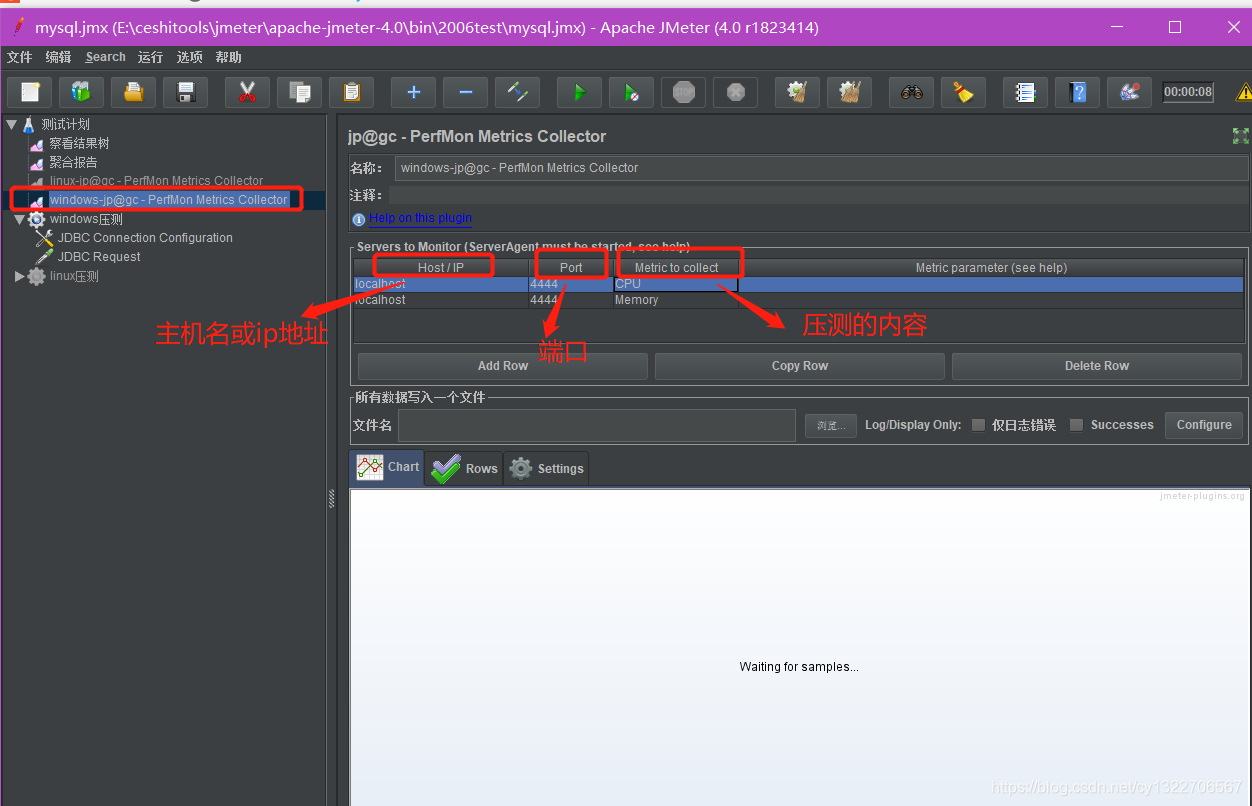Collapse the 测试计划 tree node
This screenshot has height=806, width=1252.
pos(12,124)
